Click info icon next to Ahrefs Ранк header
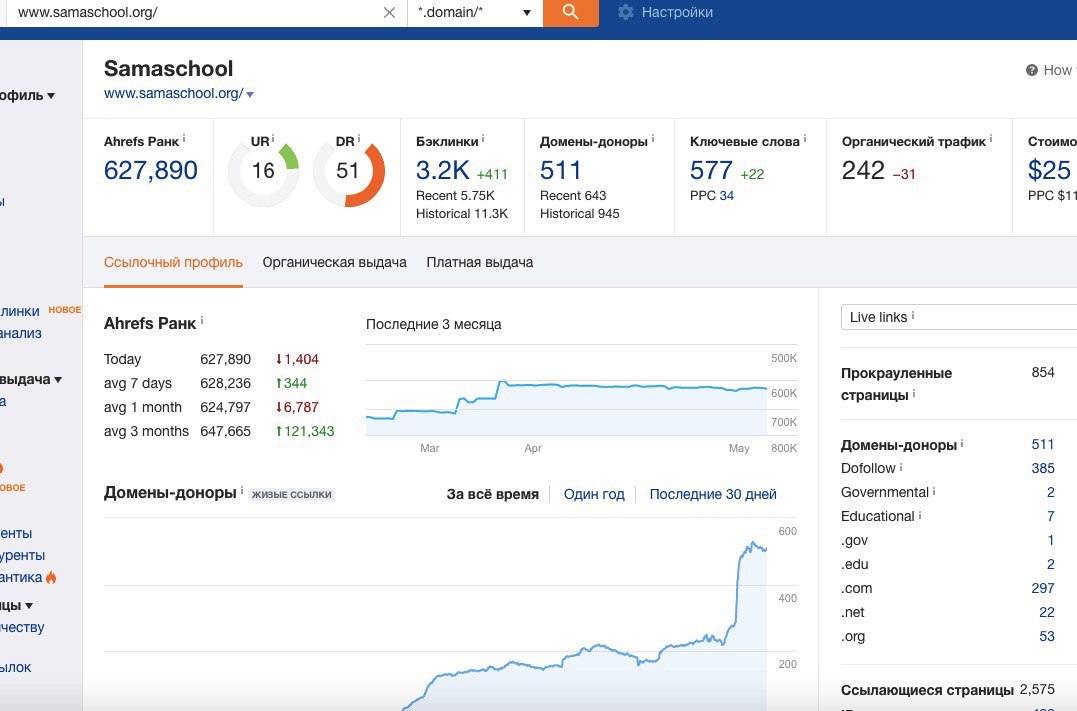The image size is (1077, 711). click(x=184, y=139)
